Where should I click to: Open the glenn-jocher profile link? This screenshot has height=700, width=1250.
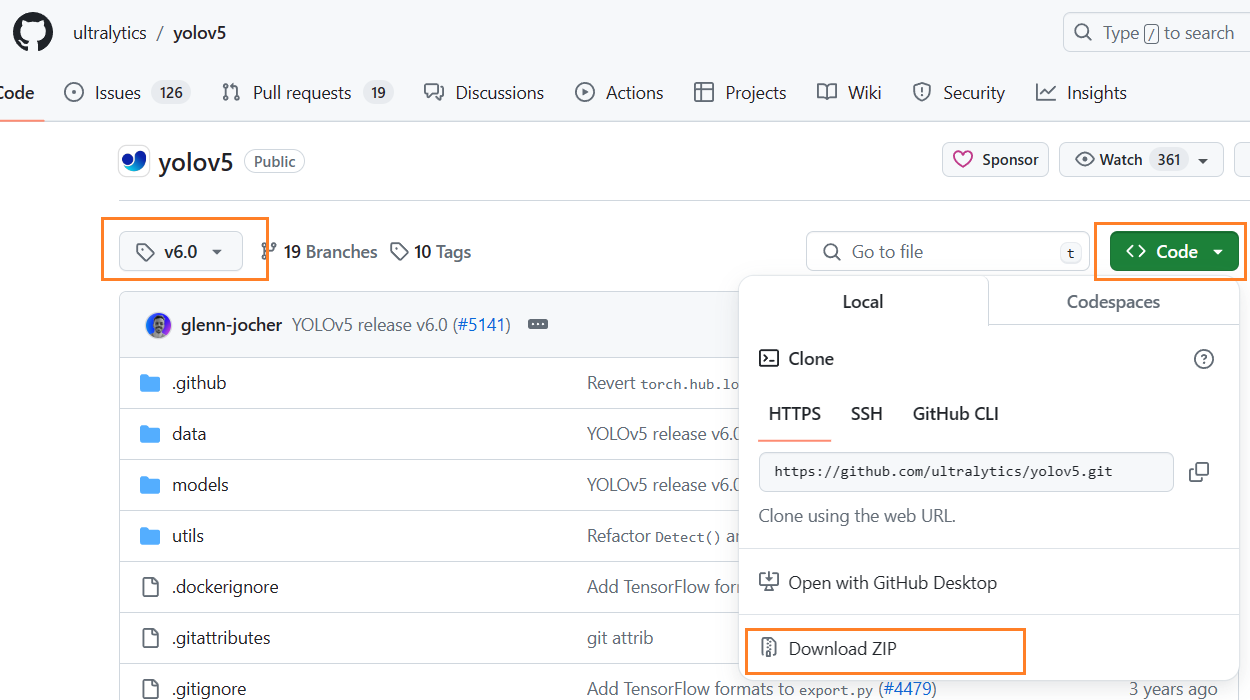click(x=231, y=325)
